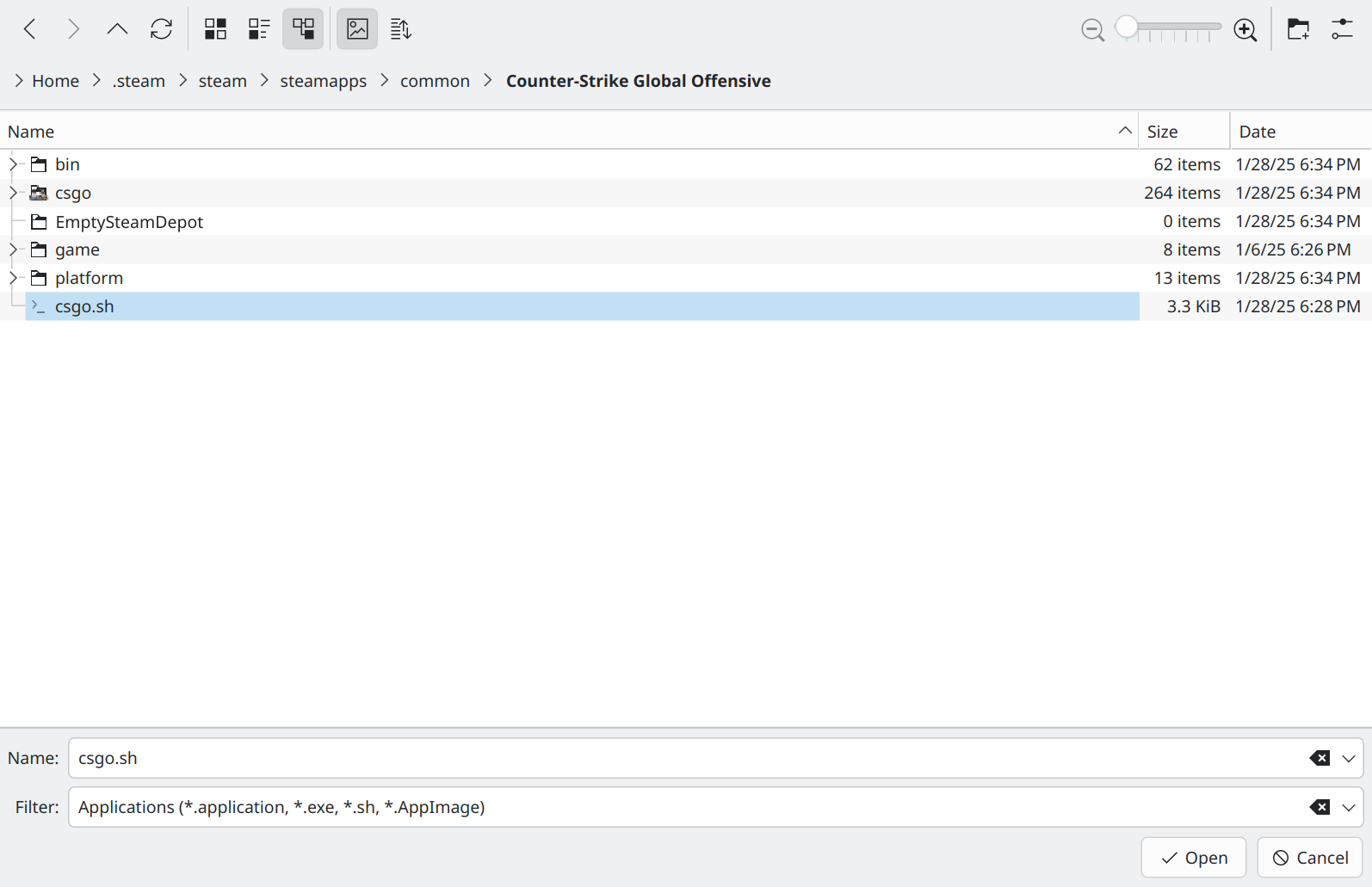Click into the Name text field
This screenshot has height=887, width=1372.
point(689,758)
